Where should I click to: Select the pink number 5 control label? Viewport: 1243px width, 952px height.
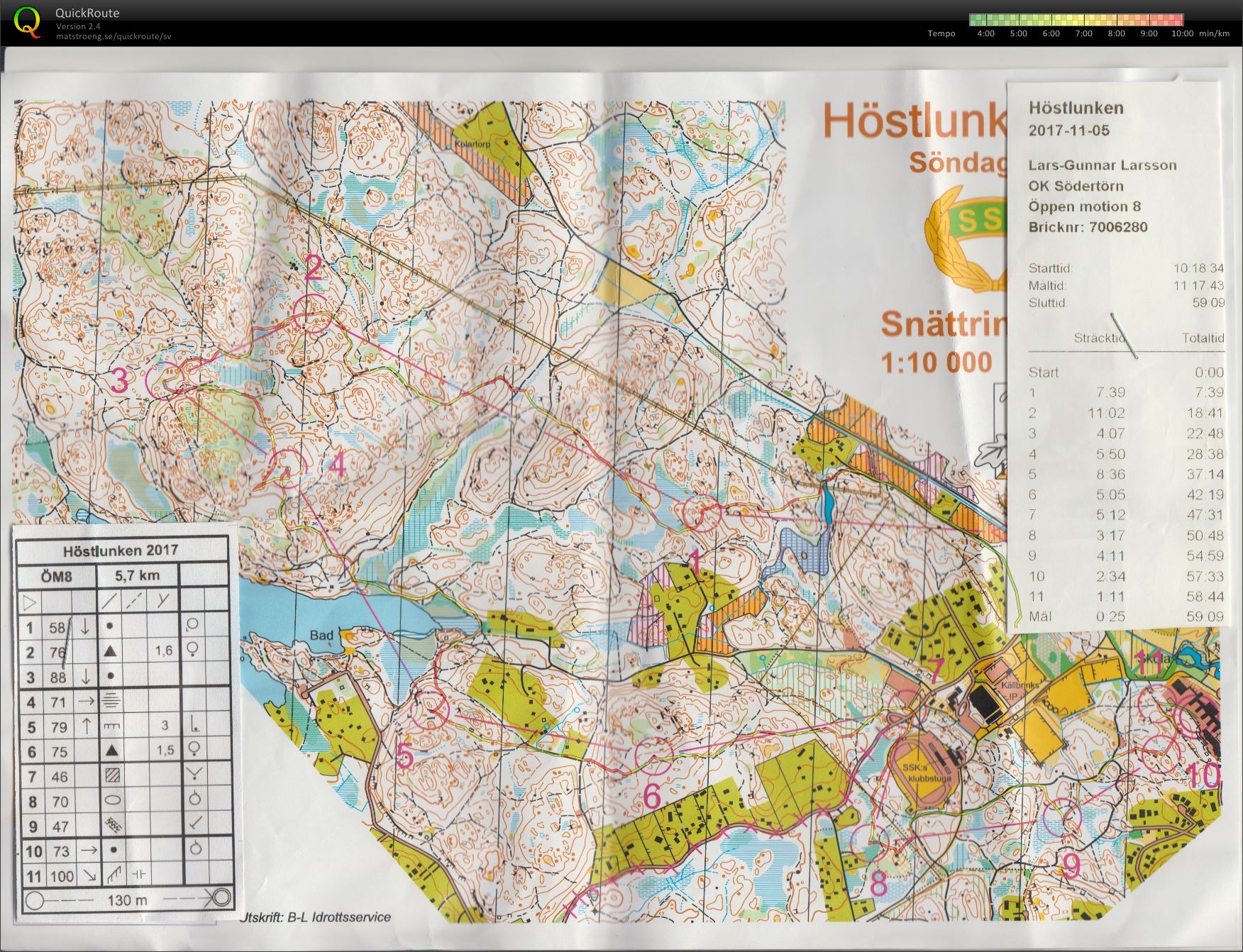click(x=404, y=755)
